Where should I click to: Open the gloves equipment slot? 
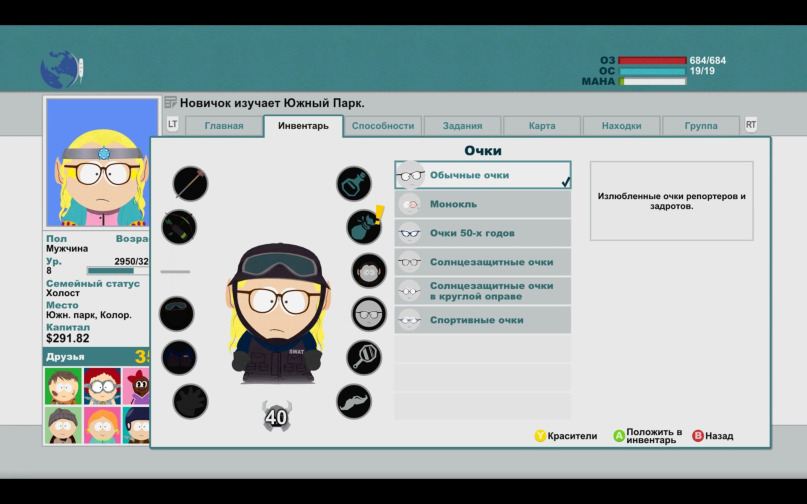click(x=190, y=401)
